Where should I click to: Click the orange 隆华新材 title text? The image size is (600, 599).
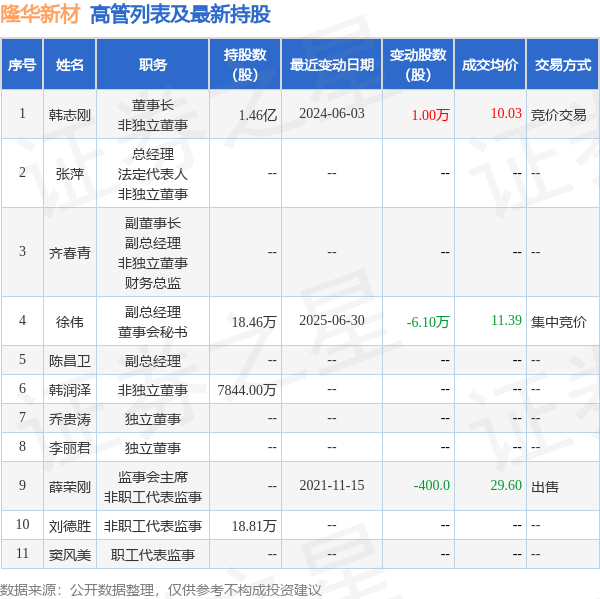click(x=40, y=14)
